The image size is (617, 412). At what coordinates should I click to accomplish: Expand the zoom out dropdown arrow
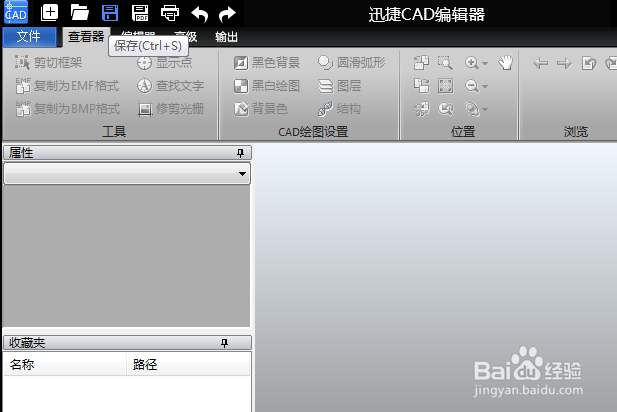[x=485, y=86]
